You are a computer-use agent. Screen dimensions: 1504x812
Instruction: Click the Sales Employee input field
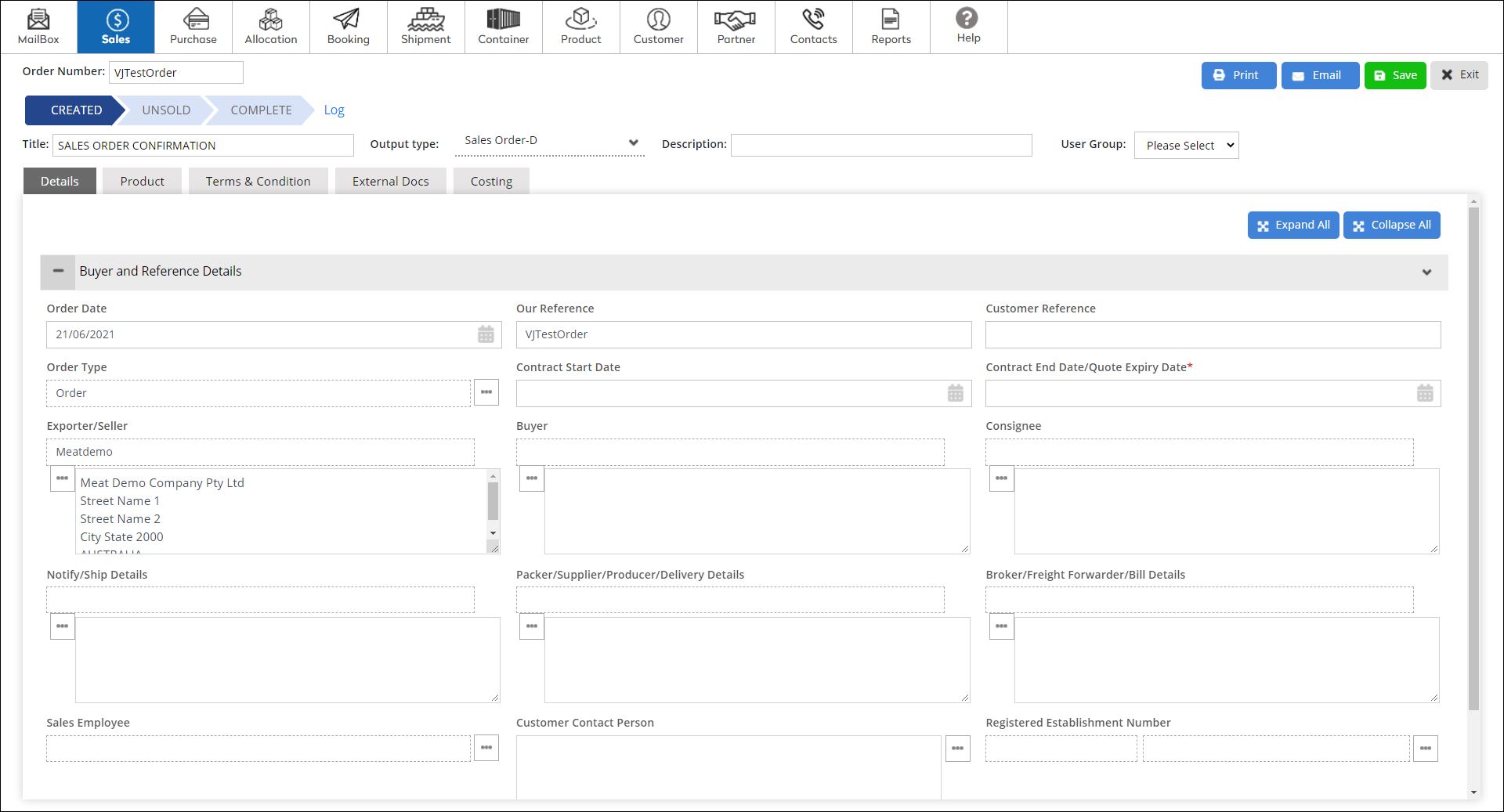(x=258, y=748)
